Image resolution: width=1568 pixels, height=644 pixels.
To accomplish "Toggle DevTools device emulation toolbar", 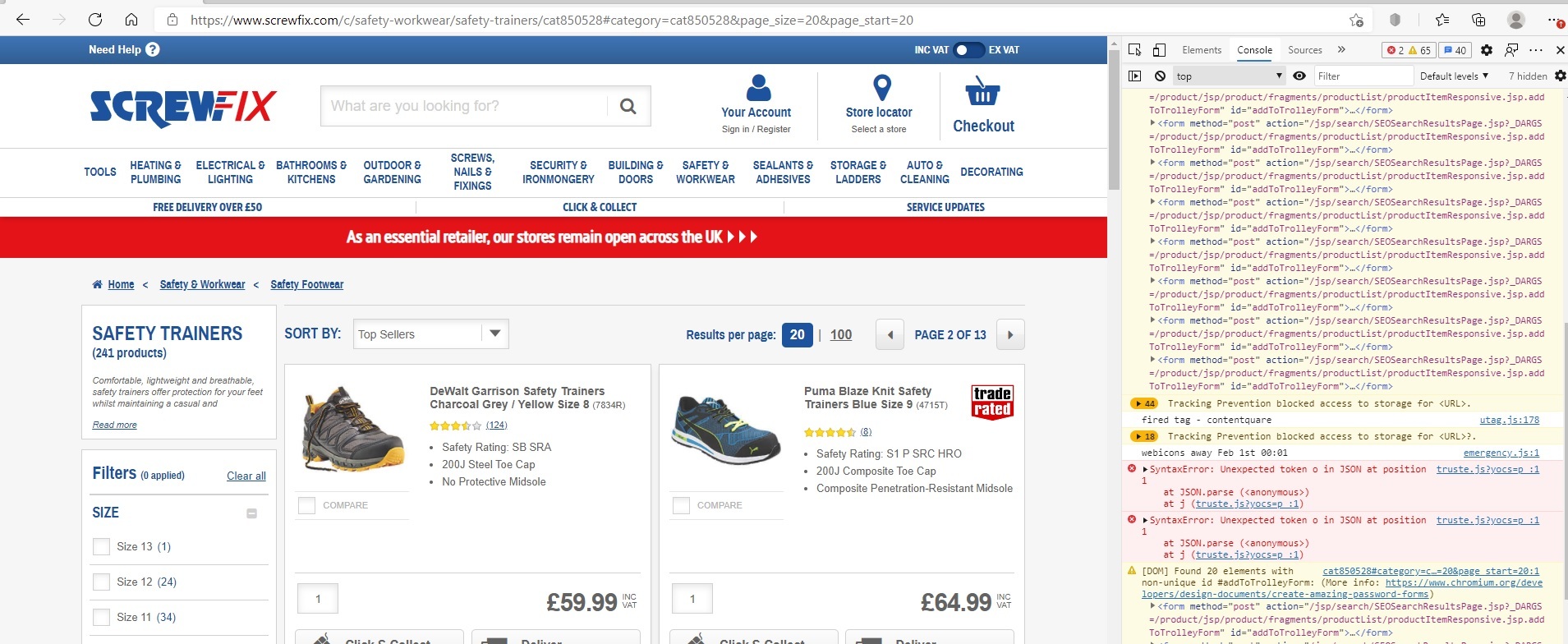I will point(1159,50).
